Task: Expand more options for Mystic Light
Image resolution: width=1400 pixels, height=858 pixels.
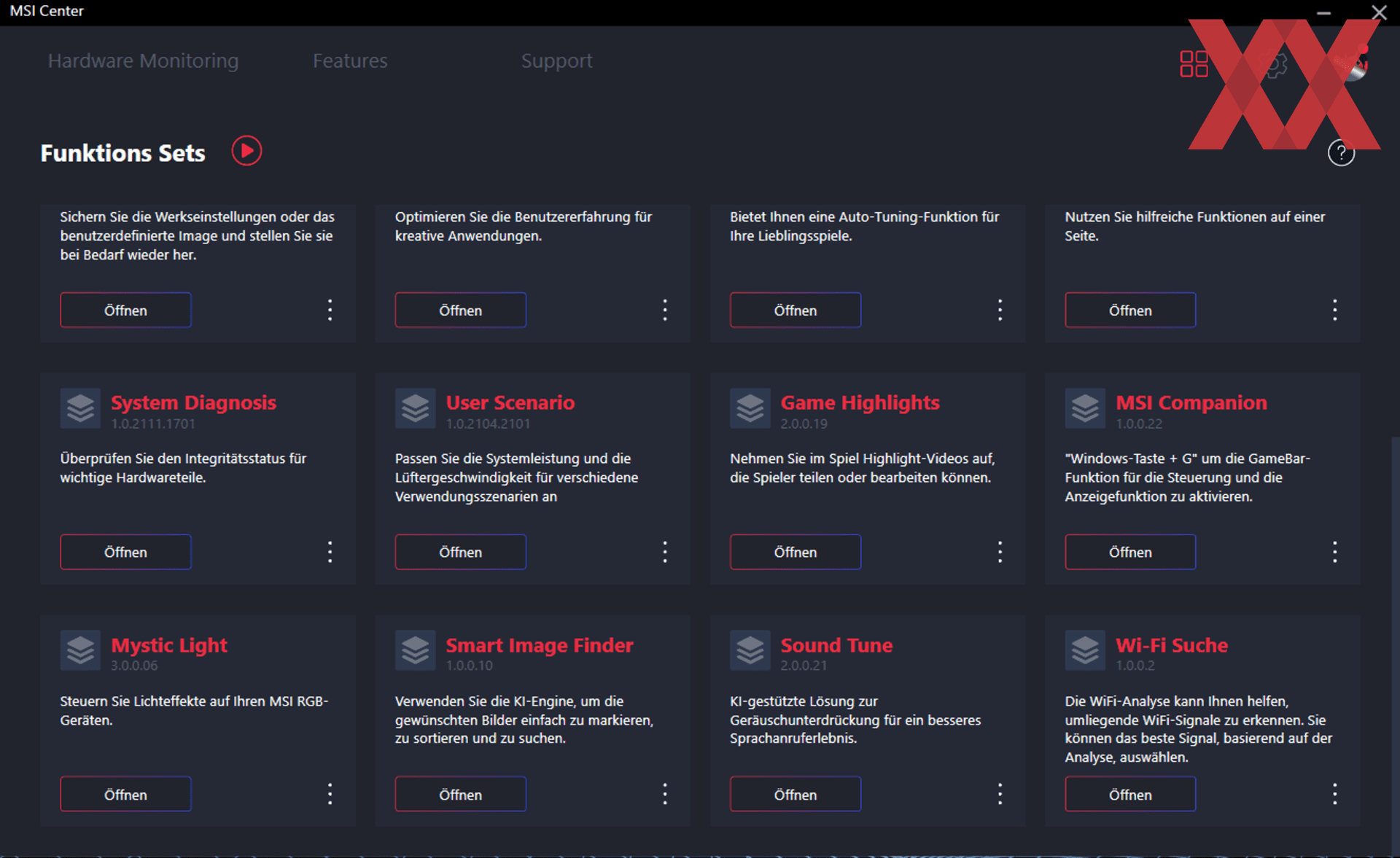Action: tap(330, 794)
